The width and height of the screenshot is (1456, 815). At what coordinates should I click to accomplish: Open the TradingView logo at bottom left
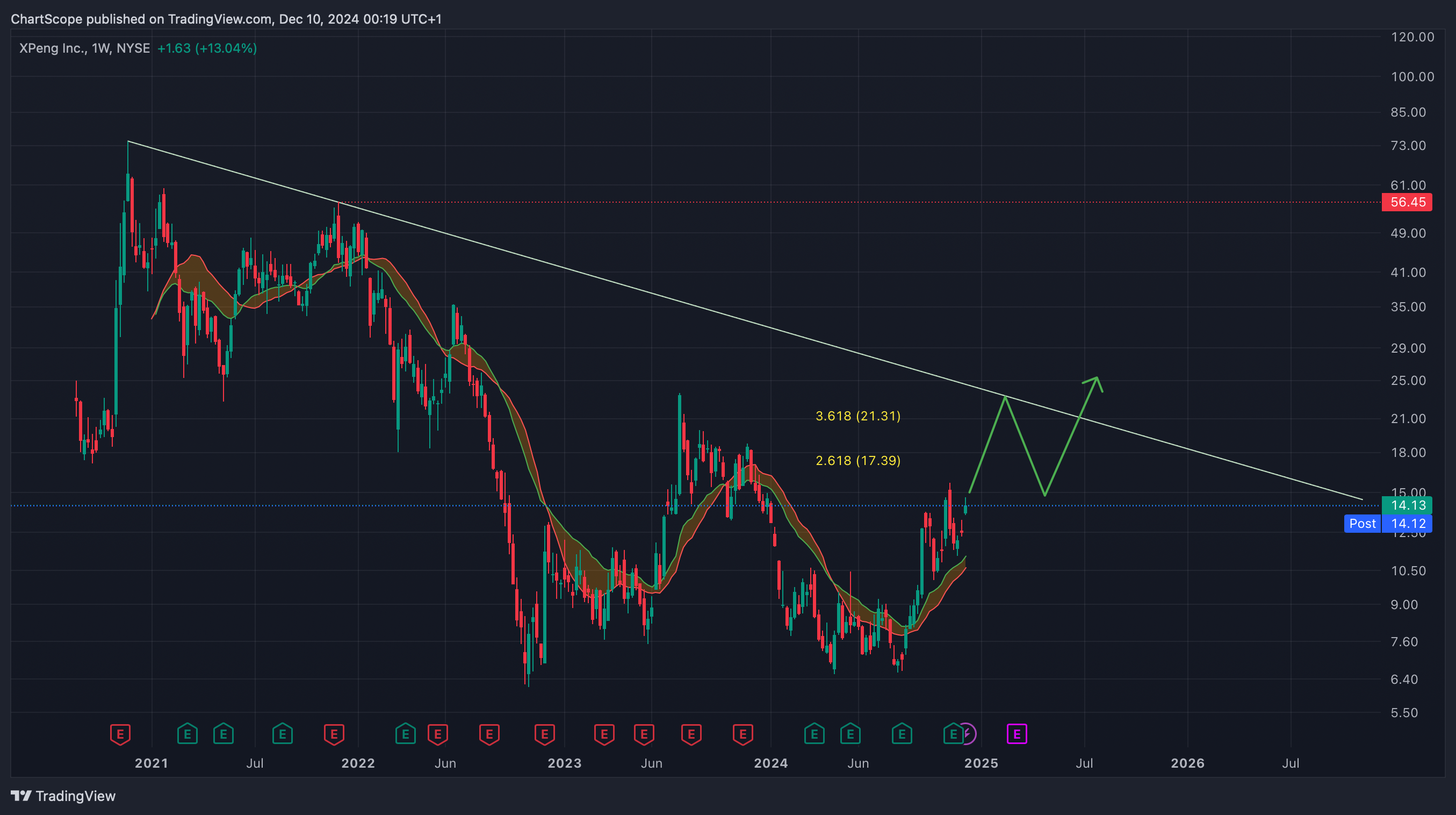63,796
